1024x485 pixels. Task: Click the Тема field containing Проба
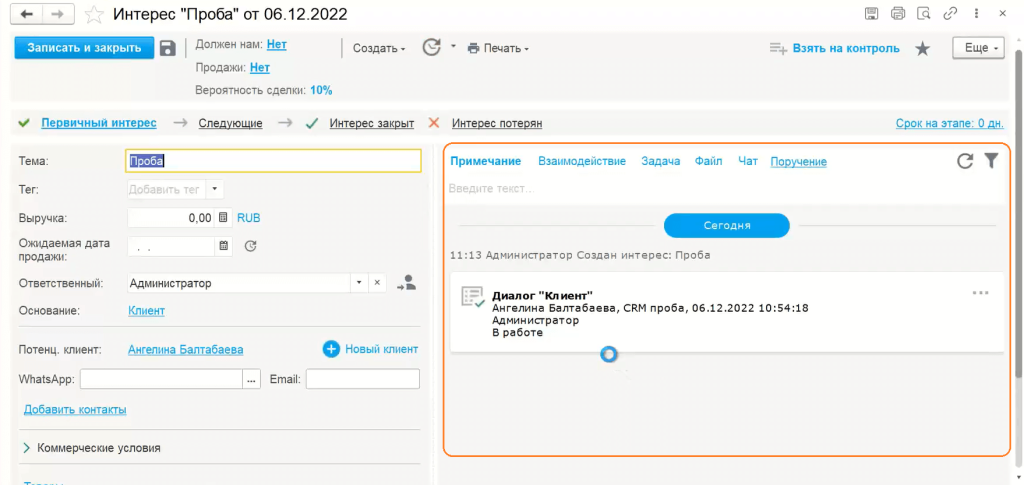[x=273, y=161]
